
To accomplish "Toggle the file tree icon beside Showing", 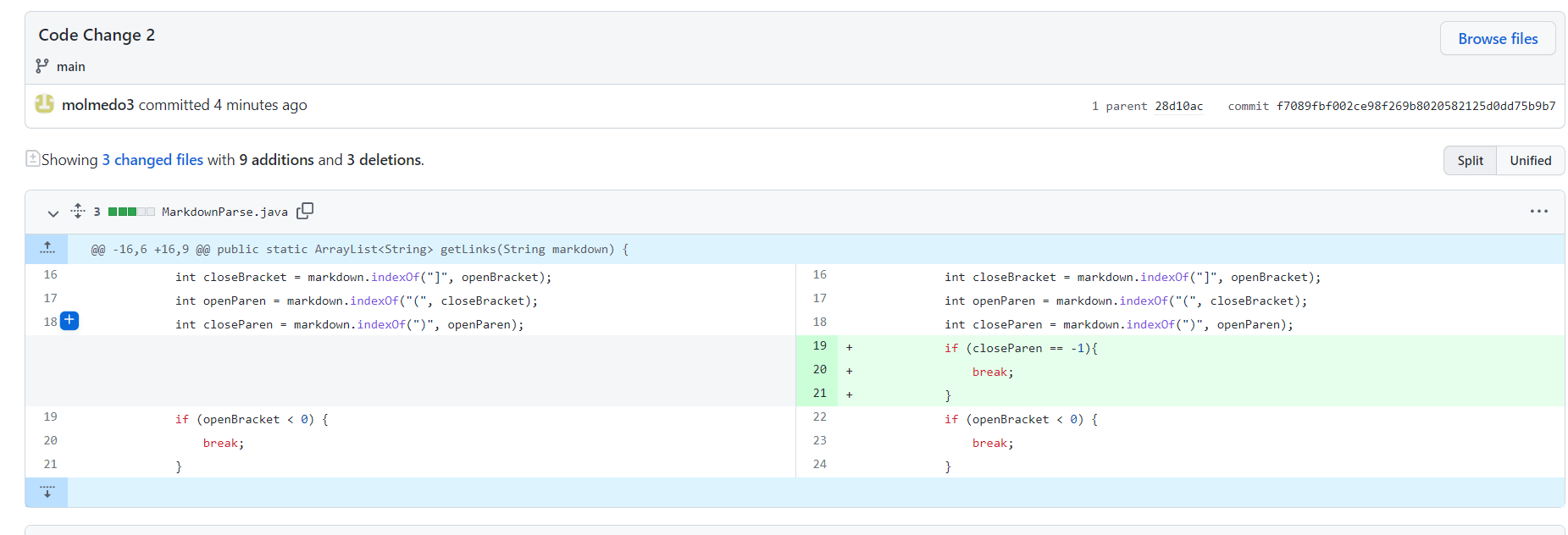I will 32,158.
